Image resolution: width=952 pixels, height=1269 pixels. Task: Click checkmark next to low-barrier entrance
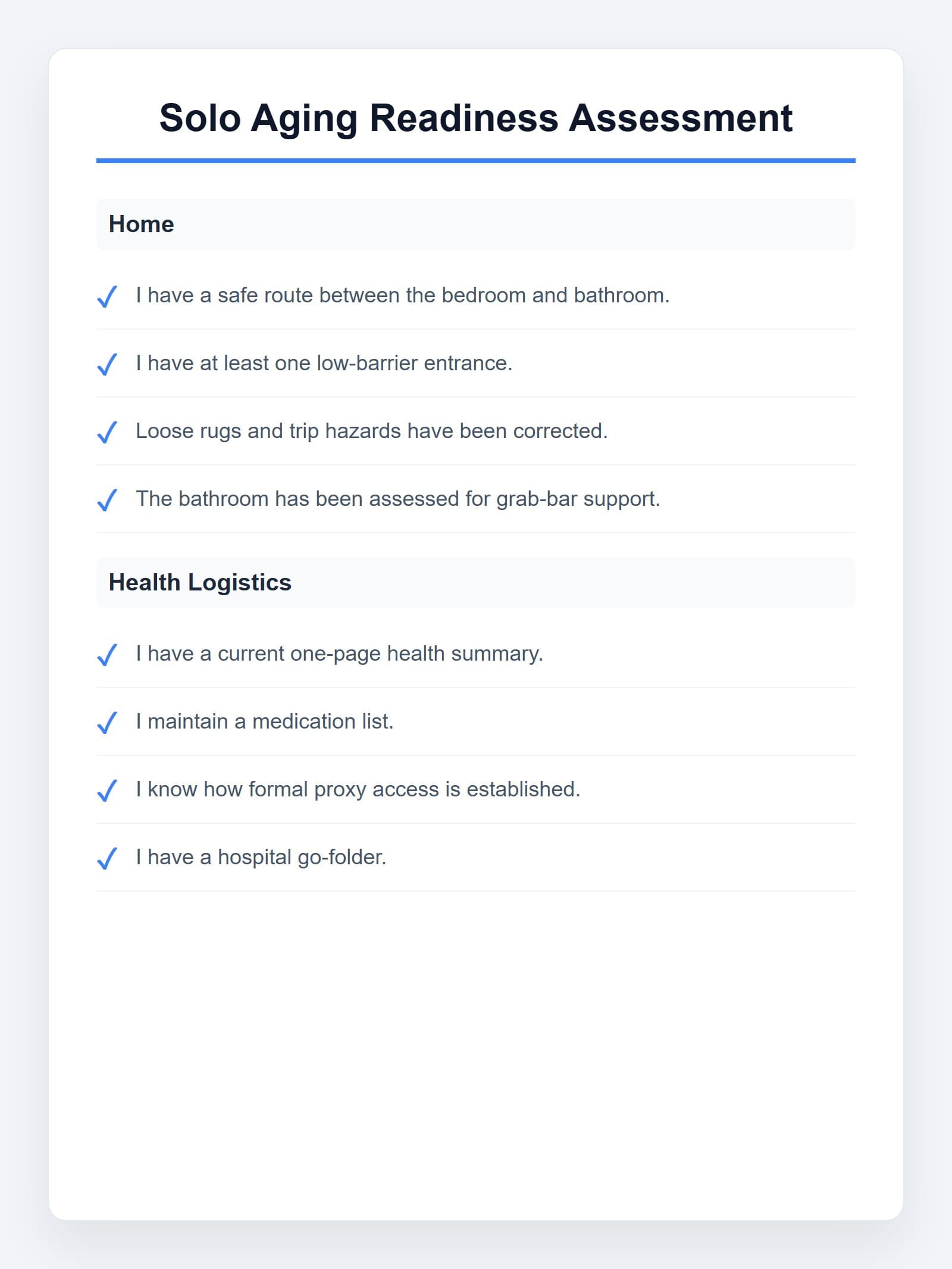tap(107, 364)
